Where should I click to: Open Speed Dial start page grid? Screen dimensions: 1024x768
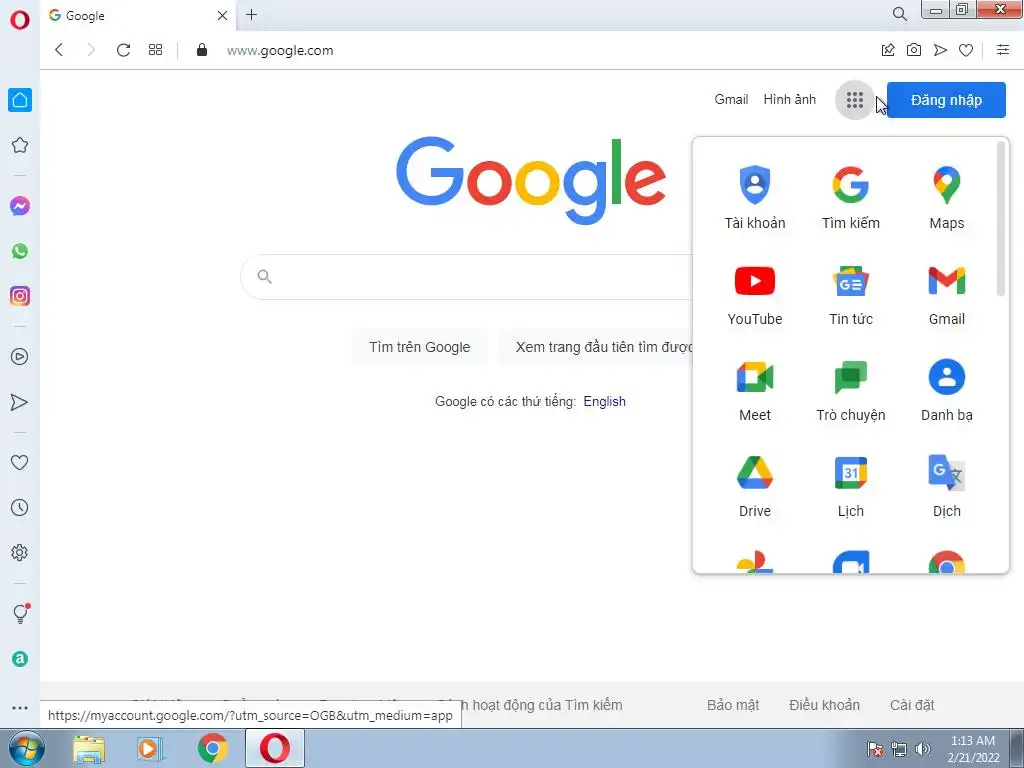click(x=155, y=50)
